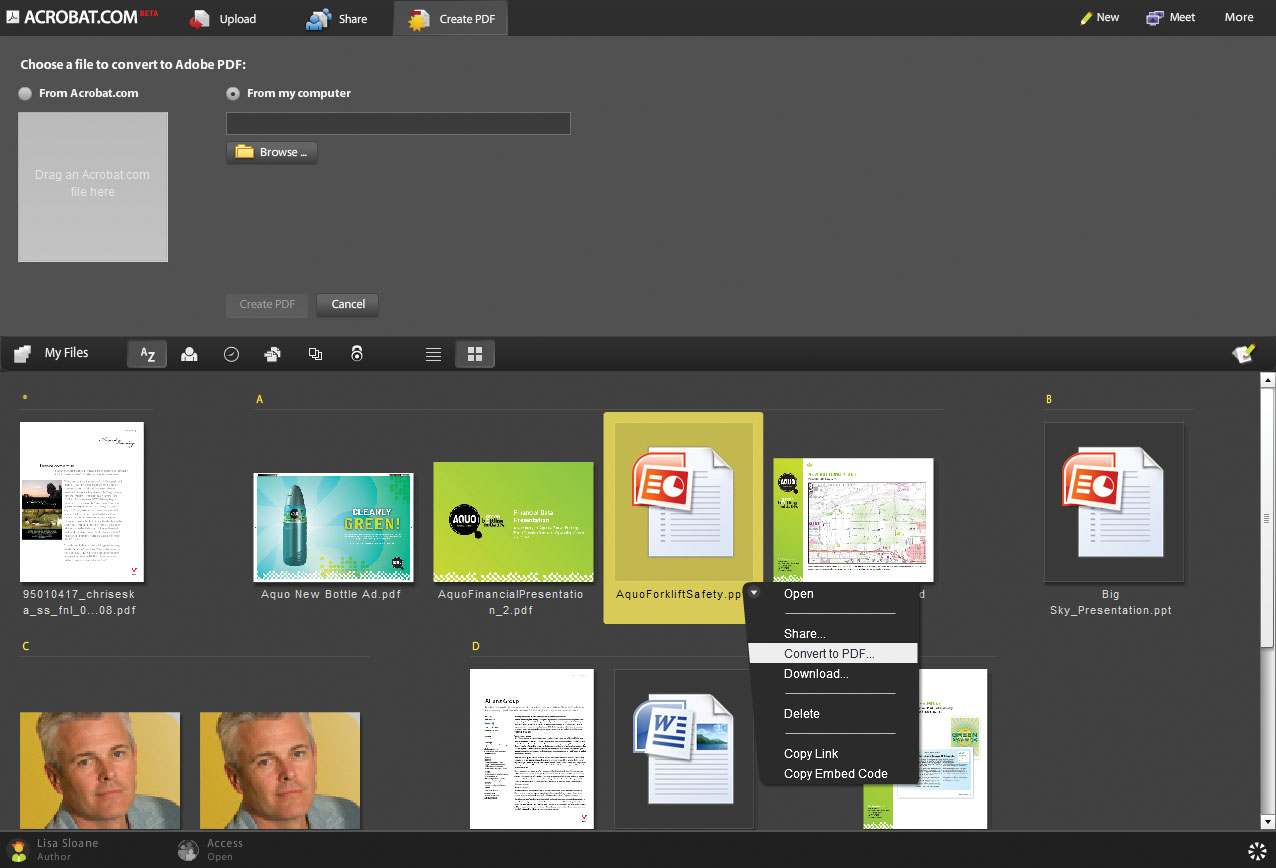
Task: Choose Share... from context menu
Action: [805, 634]
